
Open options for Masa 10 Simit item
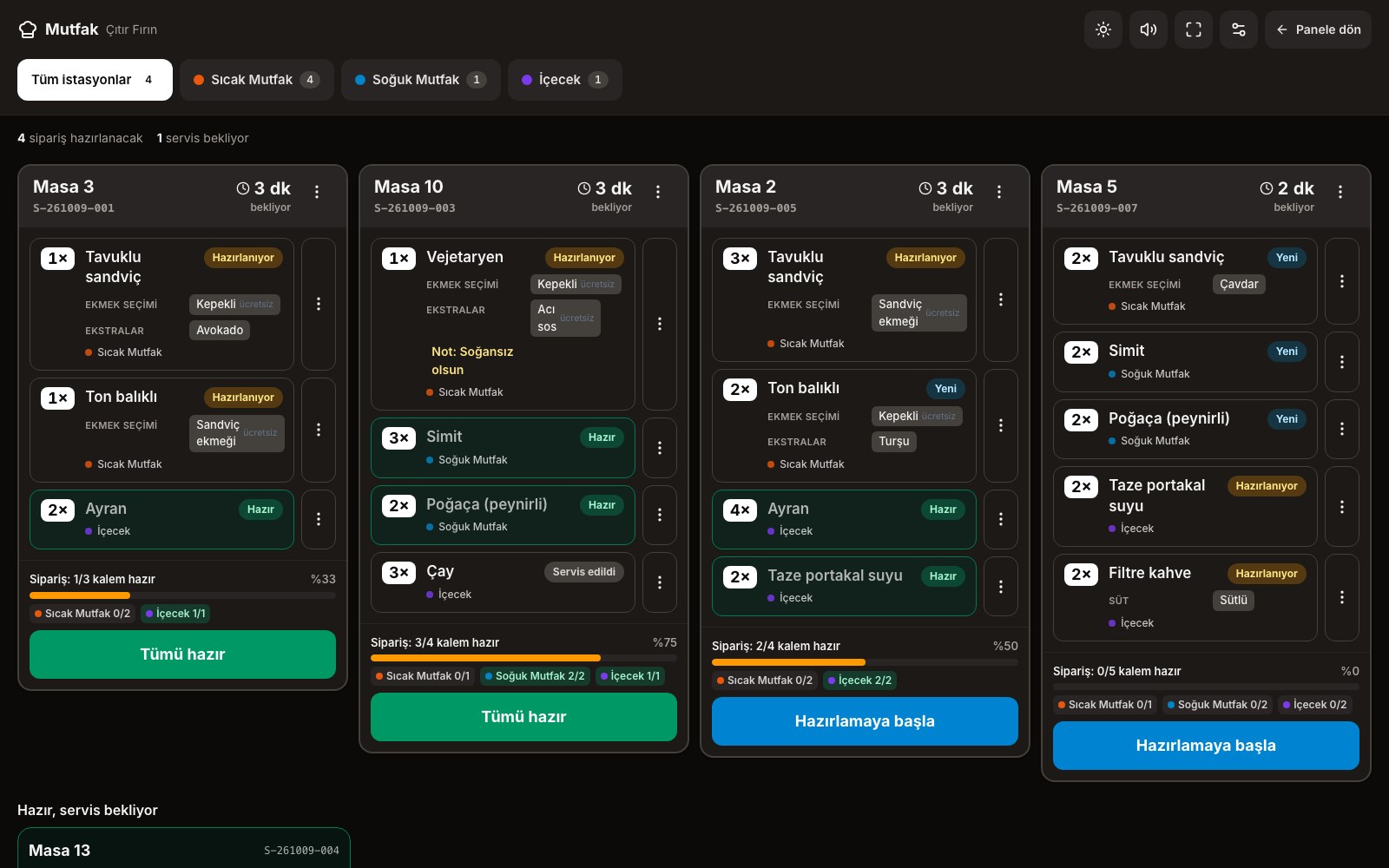tap(660, 448)
